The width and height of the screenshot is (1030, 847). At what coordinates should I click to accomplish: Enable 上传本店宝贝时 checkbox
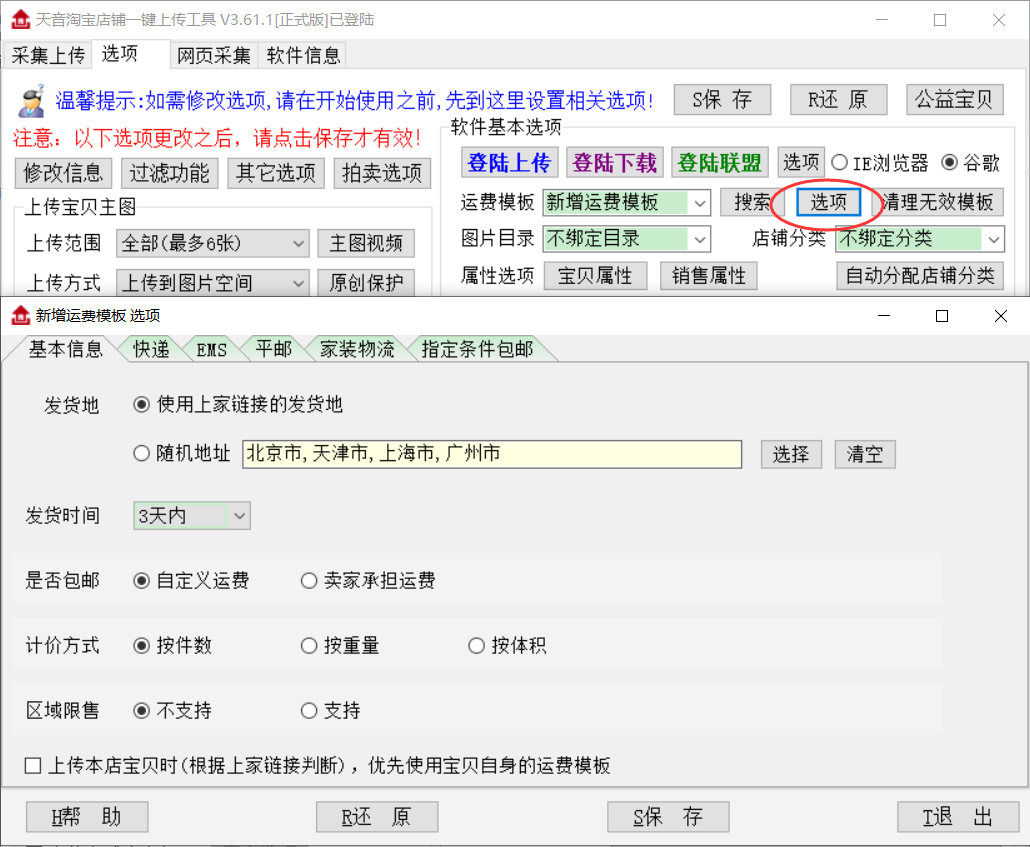pyautogui.click(x=34, y=766)
